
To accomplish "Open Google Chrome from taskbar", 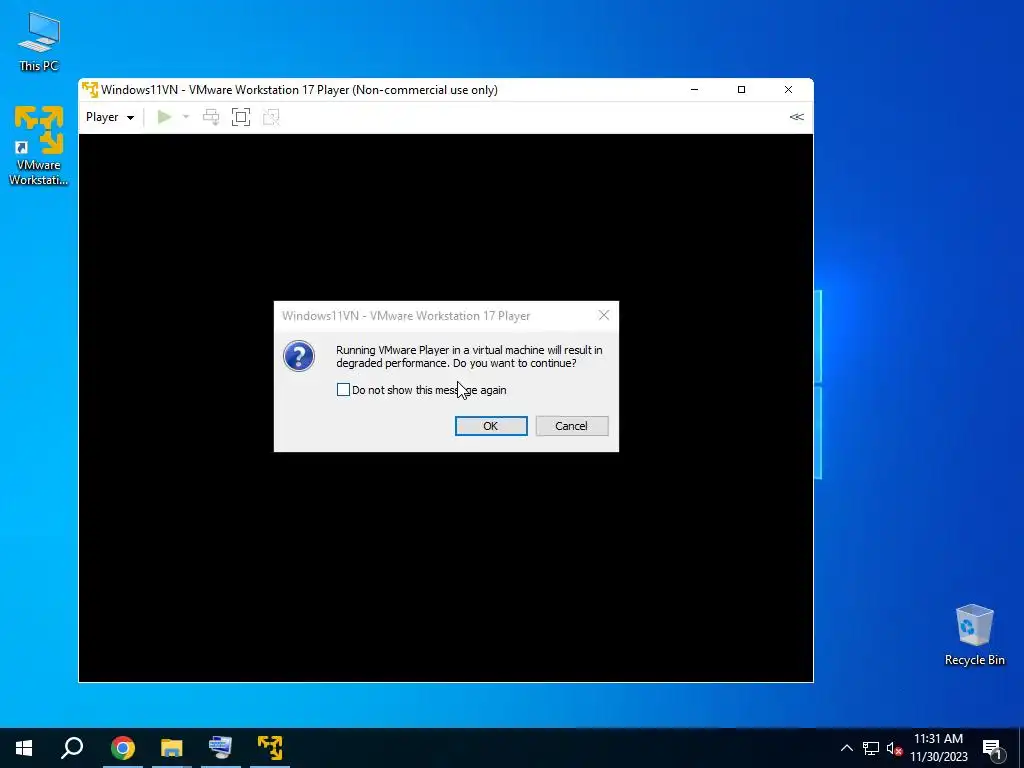I will pyautogui.click(x=123, y=748).
